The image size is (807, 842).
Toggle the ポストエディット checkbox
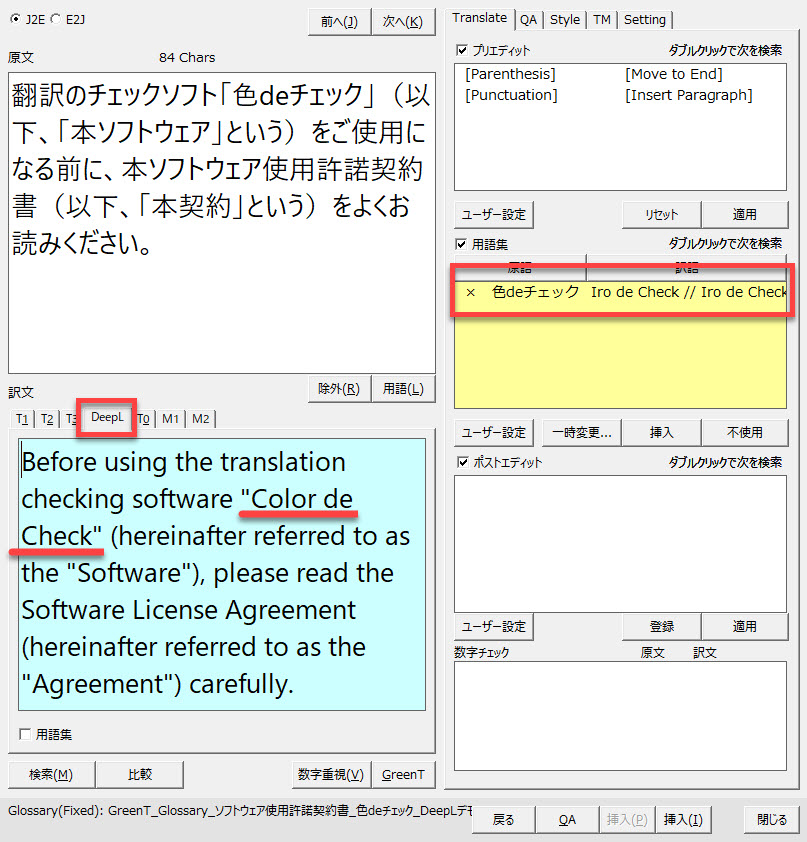462,462
